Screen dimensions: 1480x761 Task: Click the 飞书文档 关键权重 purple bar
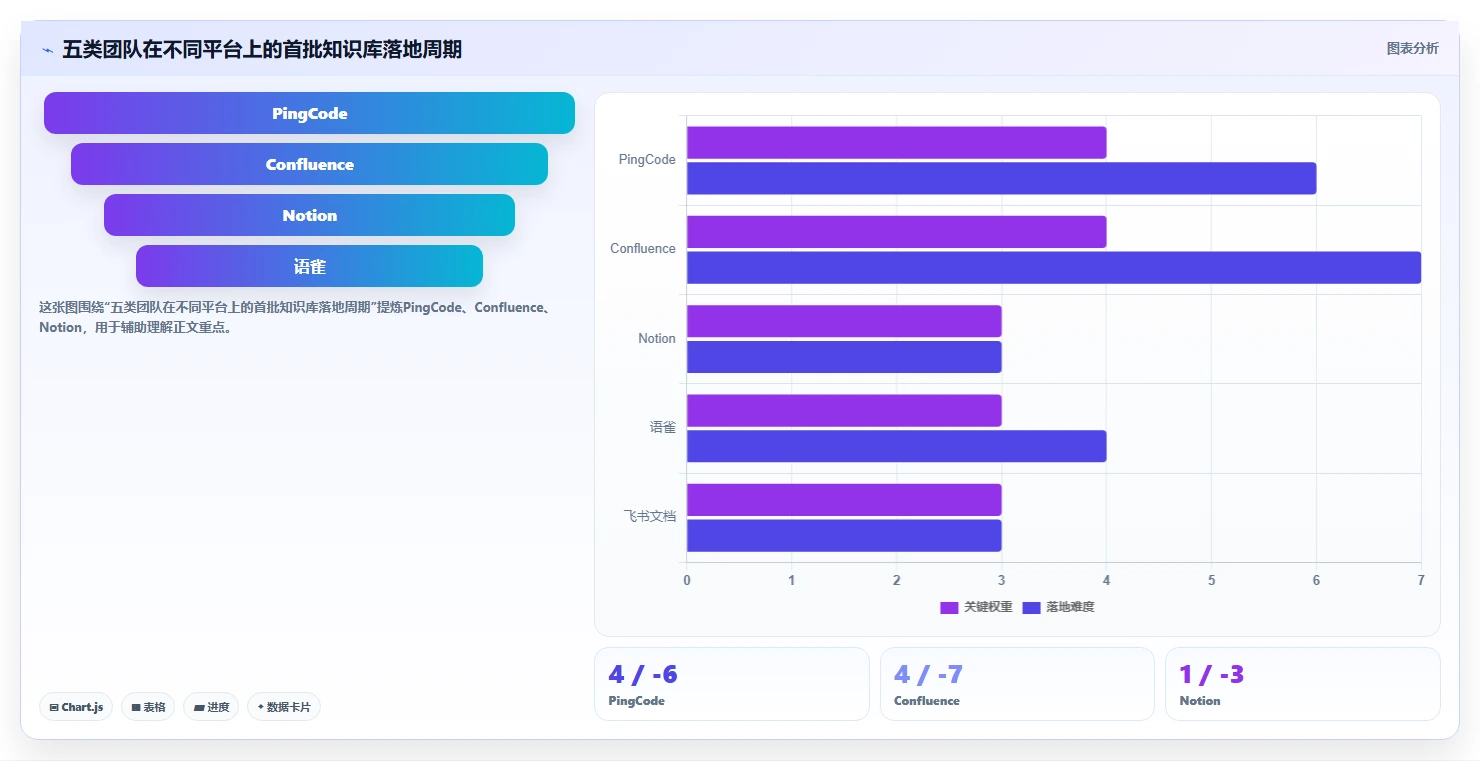[x=844, y=500]
